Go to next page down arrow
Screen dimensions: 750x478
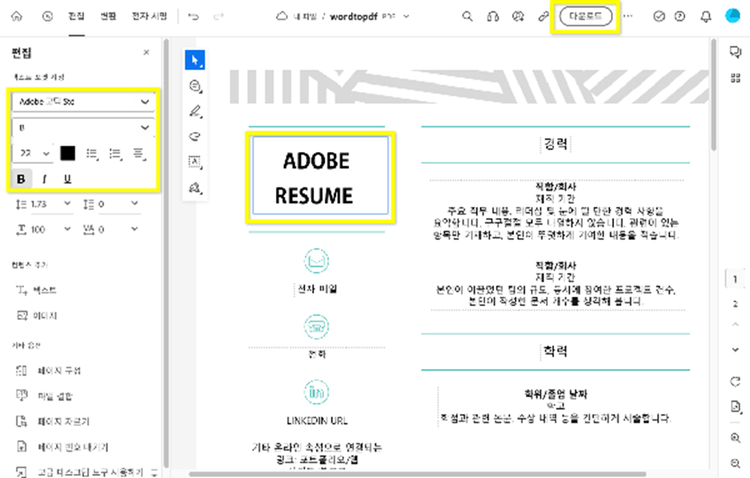735,350
